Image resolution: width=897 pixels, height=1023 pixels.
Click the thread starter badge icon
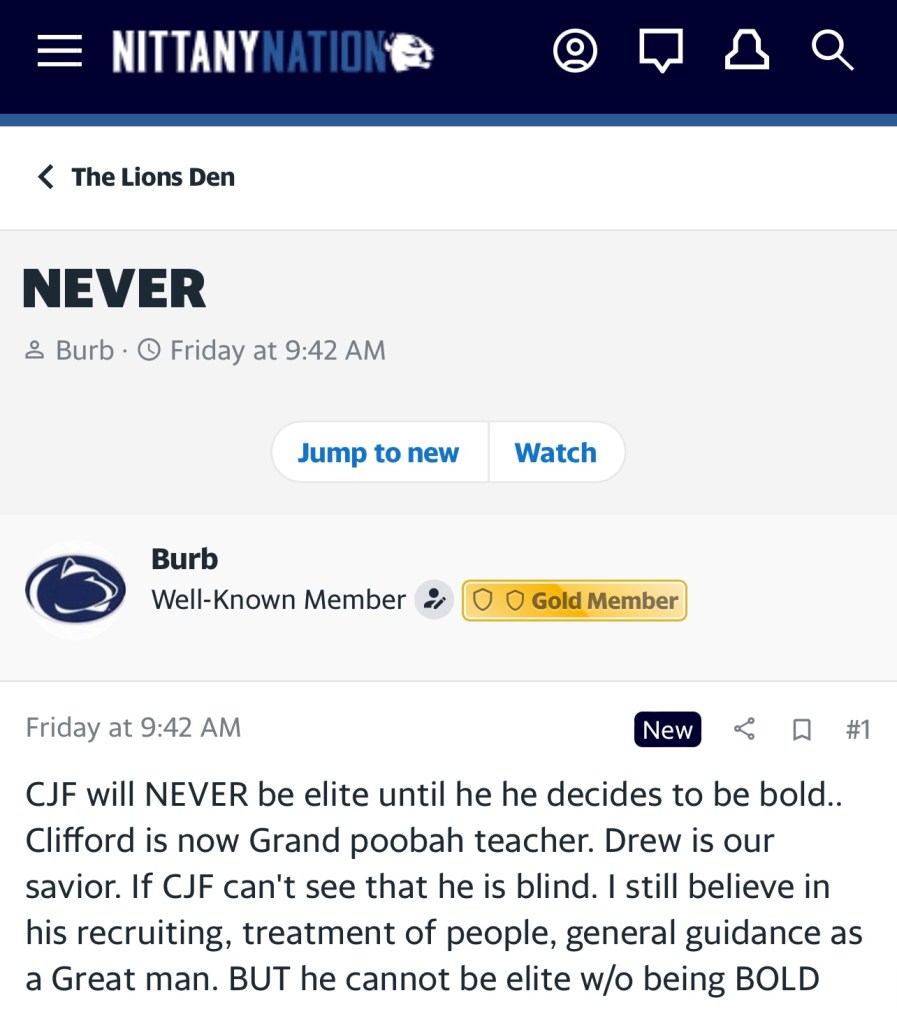pos(434,600)
